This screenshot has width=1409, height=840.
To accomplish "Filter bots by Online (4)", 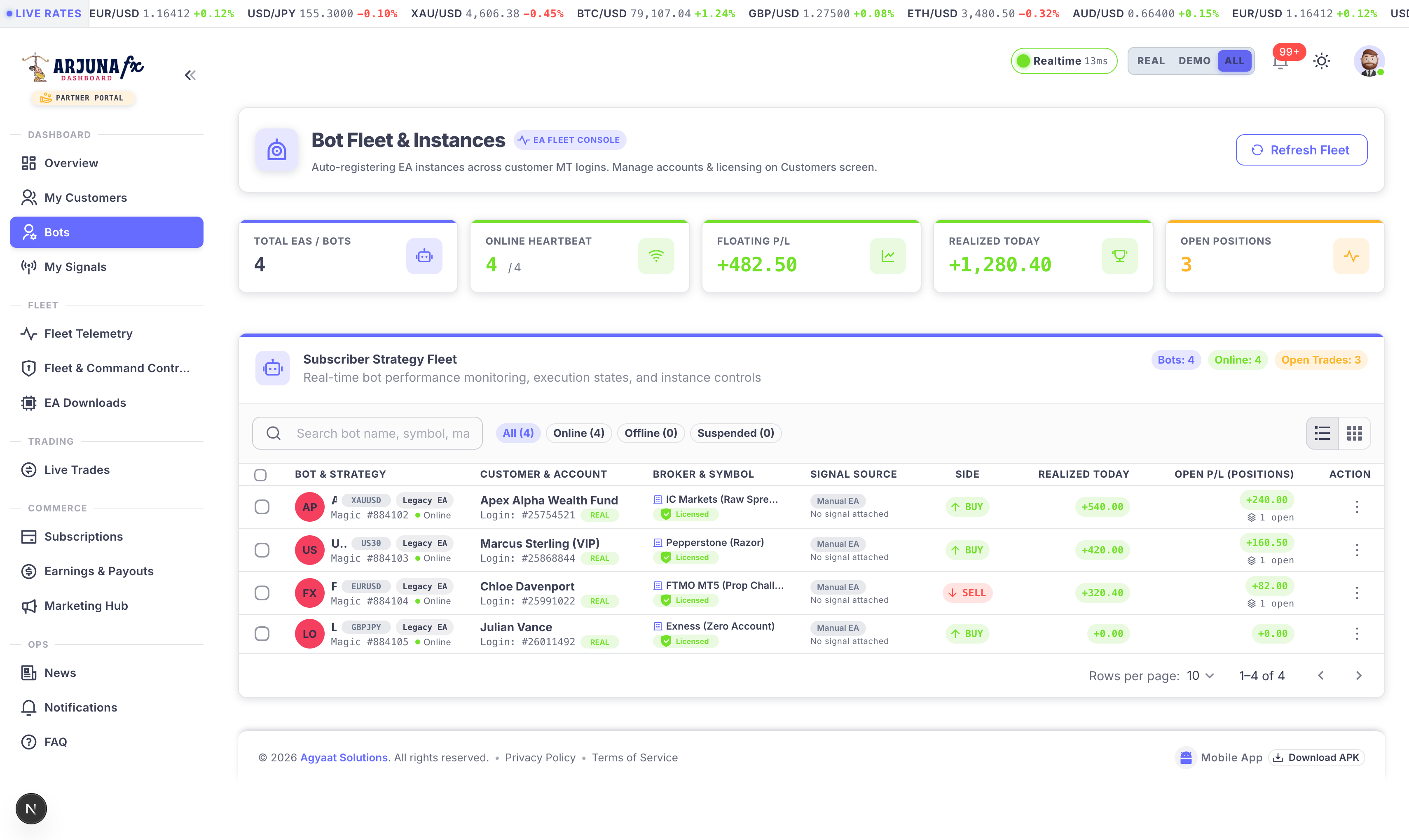I will (579, 433).
